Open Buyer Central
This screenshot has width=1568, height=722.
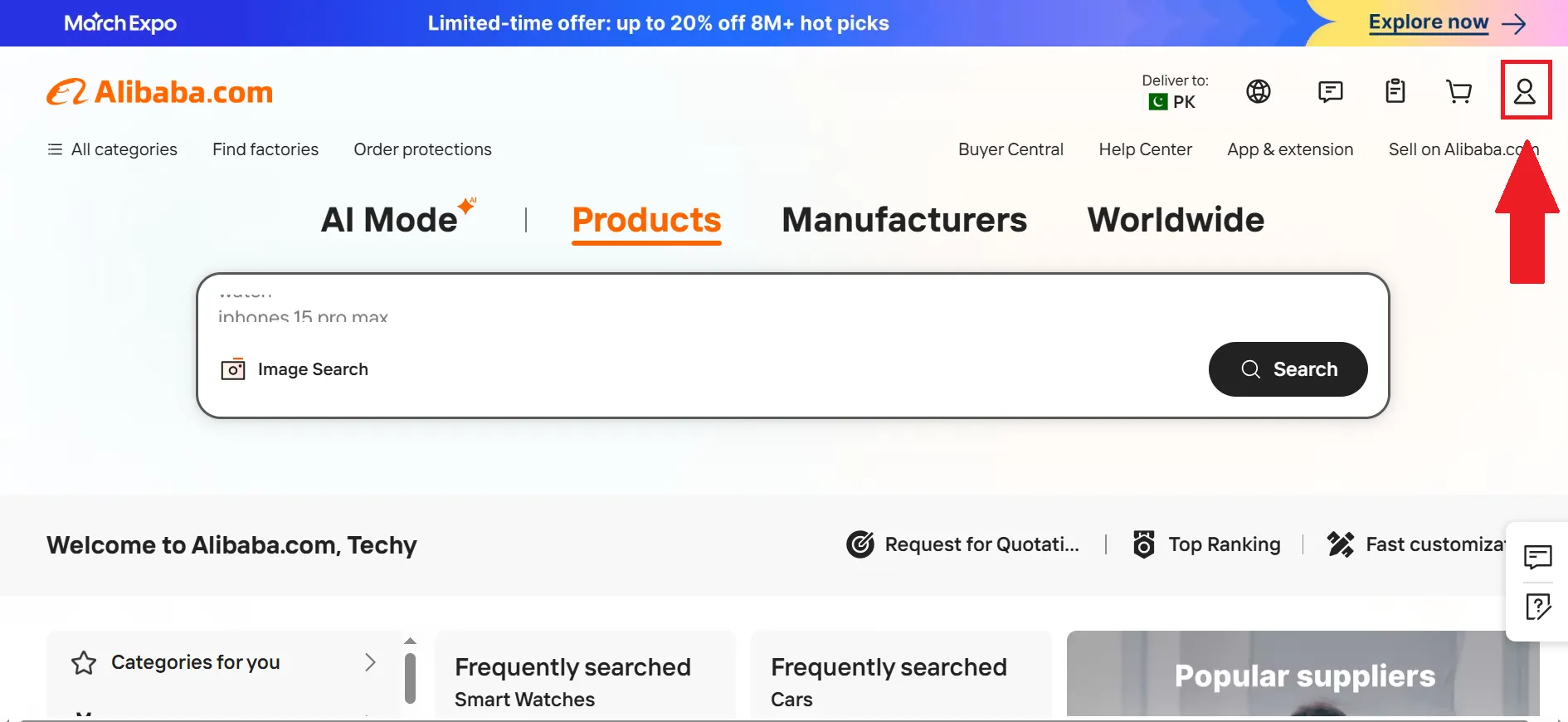pos(1010,149)
